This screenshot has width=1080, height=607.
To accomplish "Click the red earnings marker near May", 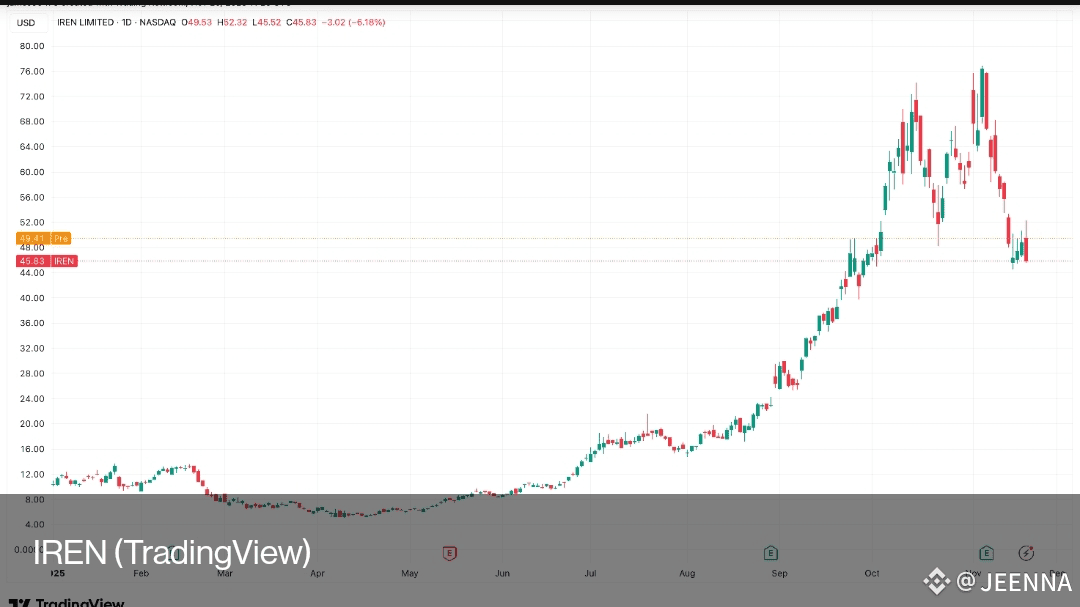I will (450, 553).
